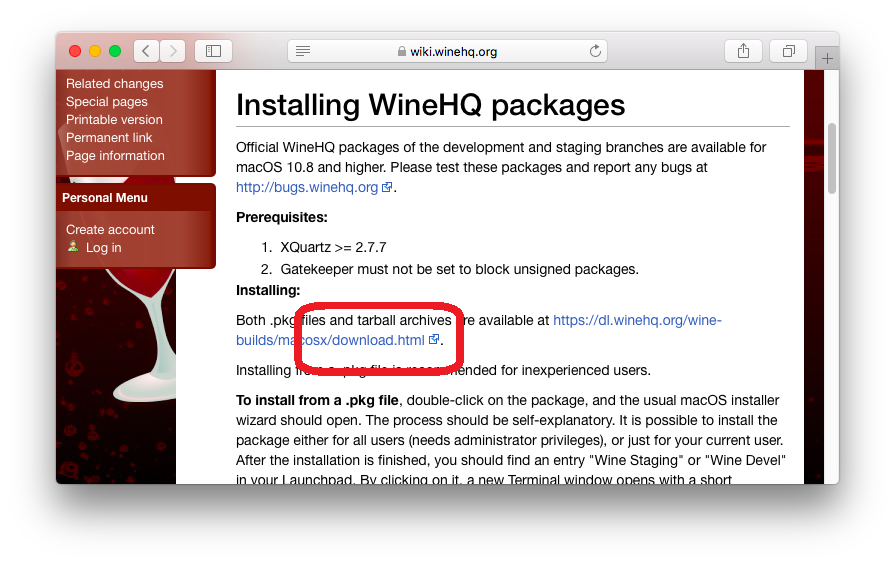Open Permanent link in sidebar
895x564 pixels.
coord(109,138)
